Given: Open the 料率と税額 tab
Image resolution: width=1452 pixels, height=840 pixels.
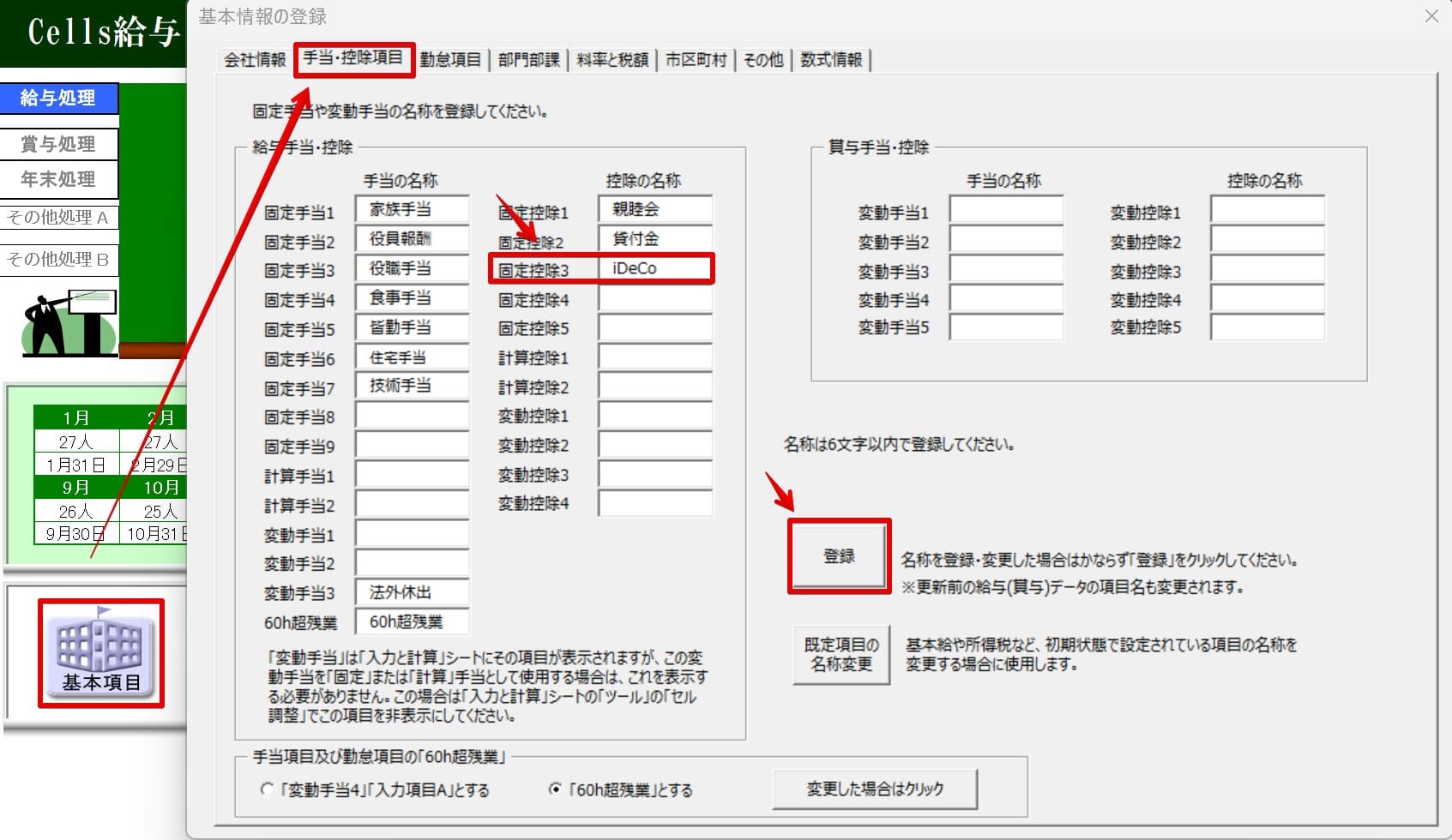Looking at the screenshot, I should coord(612,60).
